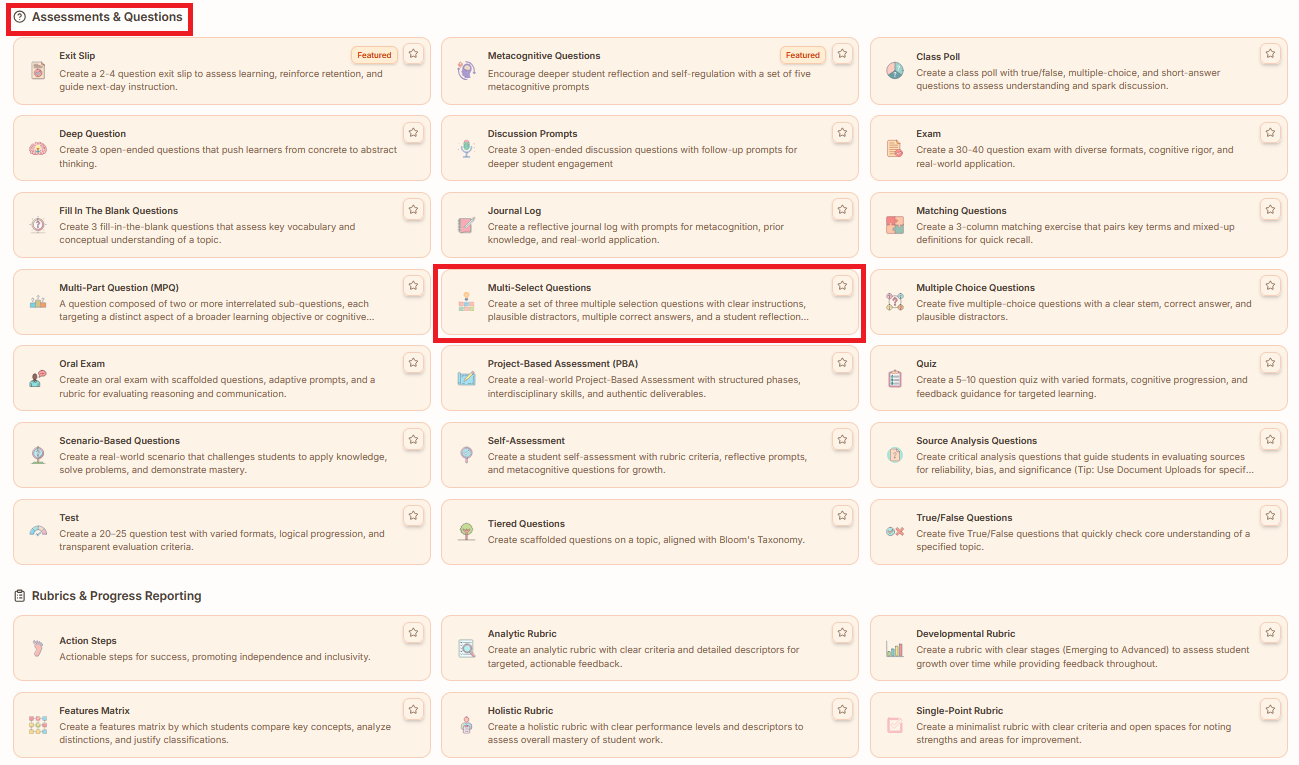Click the Rubrics & Progress Reporting heading
Screen dimensions: 1299x765
point(116,596)
